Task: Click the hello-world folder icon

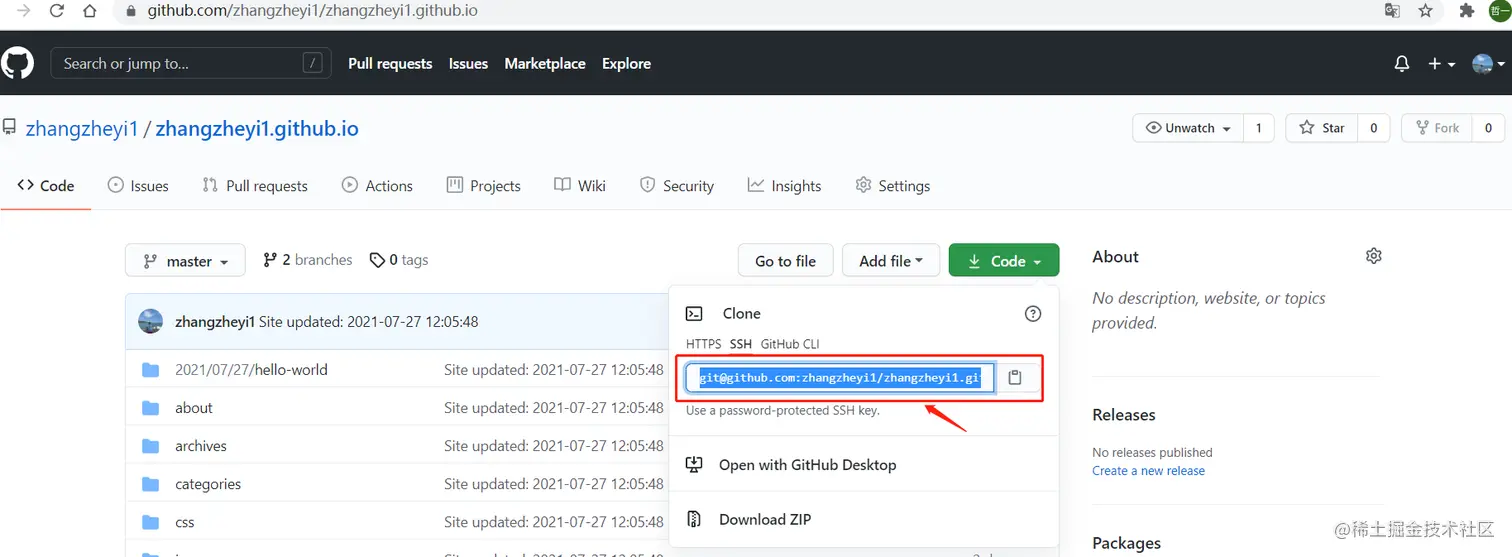Action: tap(151, 370)
